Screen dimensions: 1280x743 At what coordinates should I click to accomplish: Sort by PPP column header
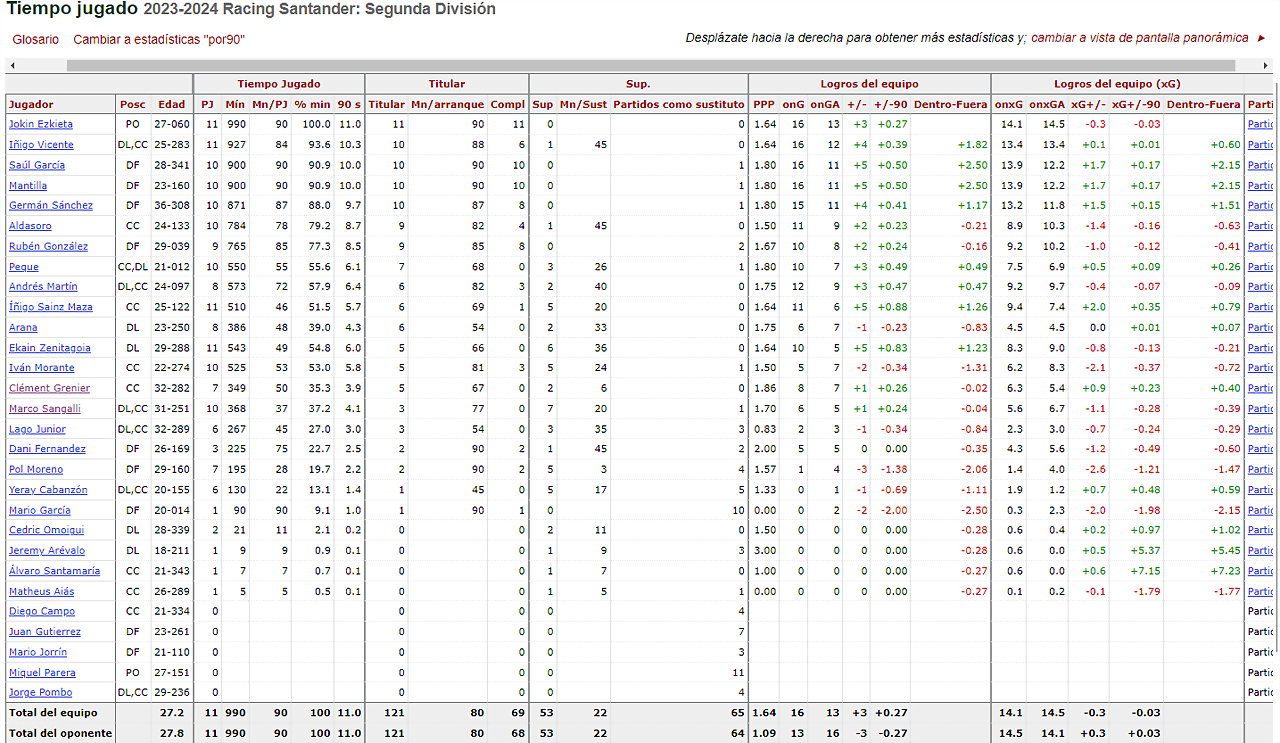(764, 104)
